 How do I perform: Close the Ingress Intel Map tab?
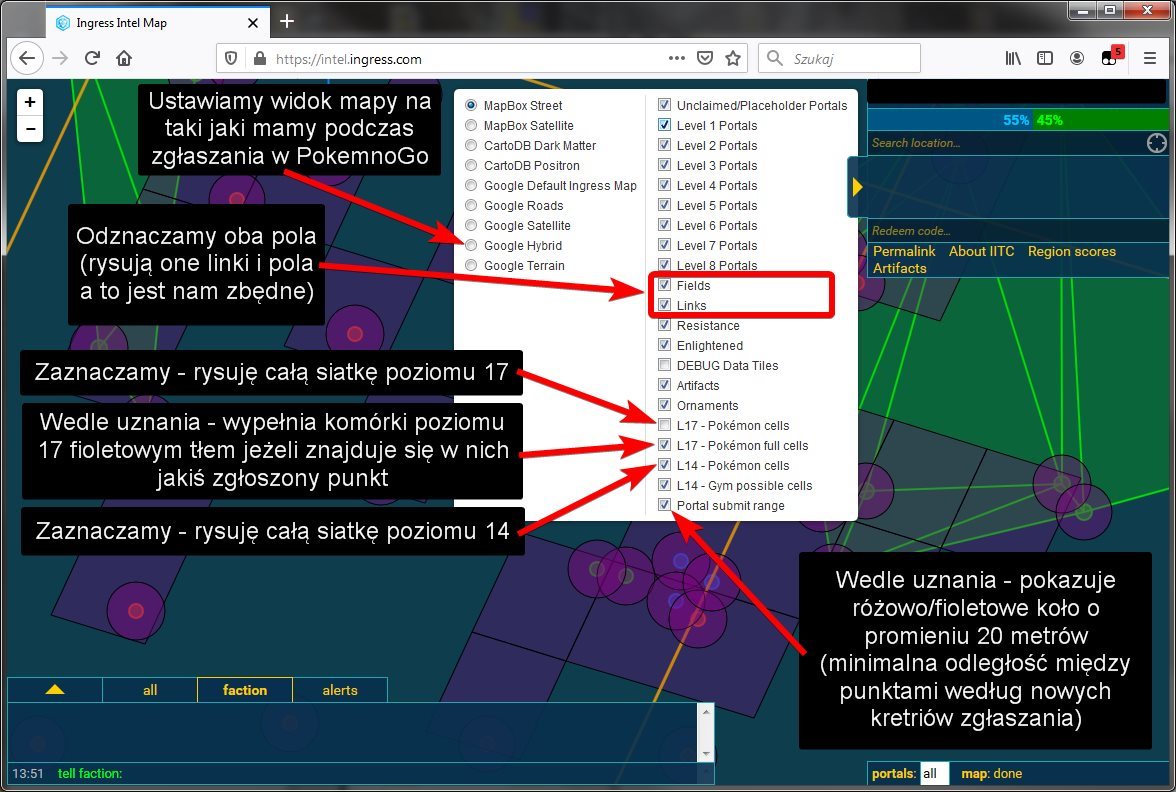pos(253,23)
